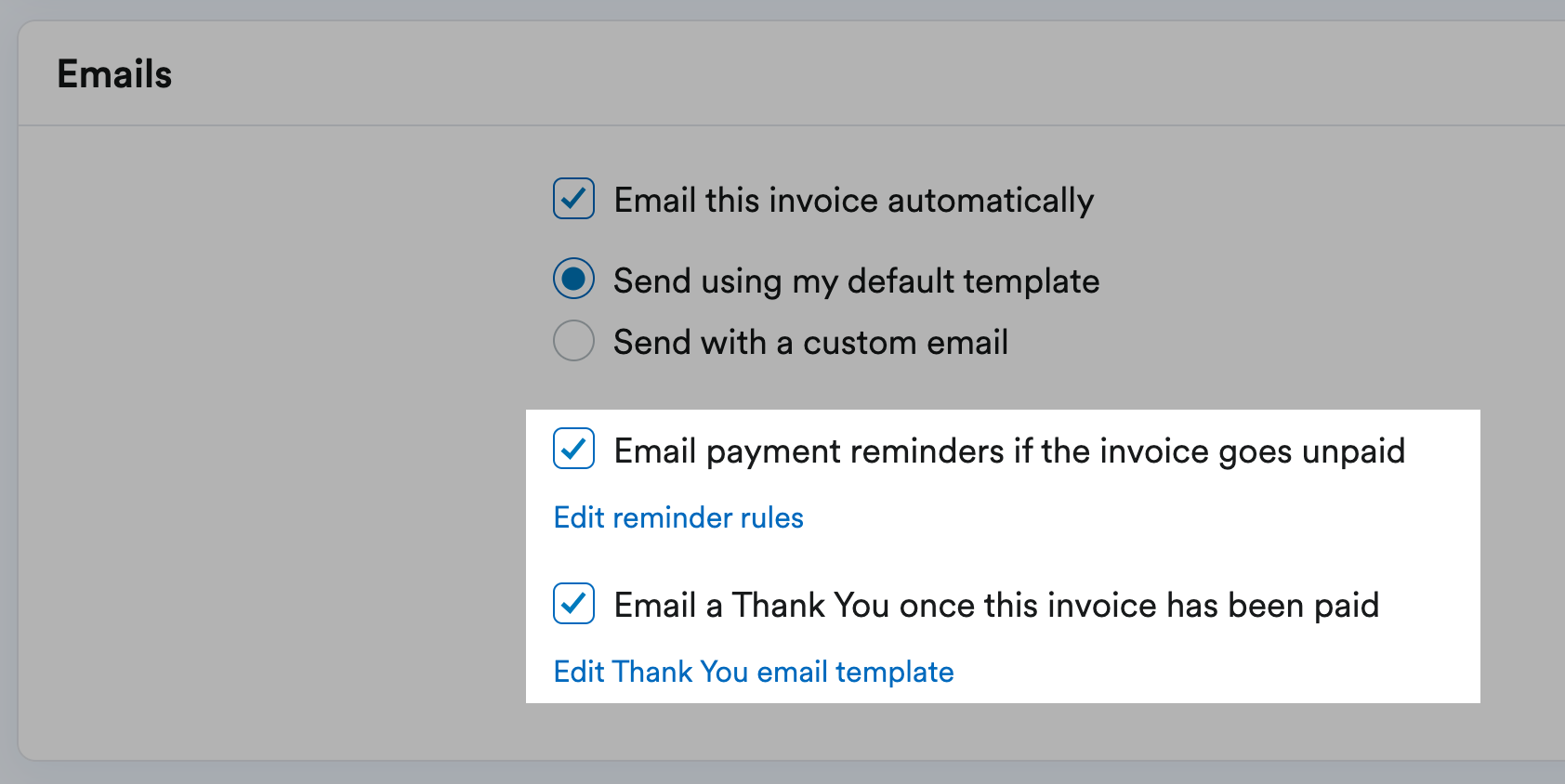
Task: Toggle Email a Thank You checkbox
Action: coord(573,604)
